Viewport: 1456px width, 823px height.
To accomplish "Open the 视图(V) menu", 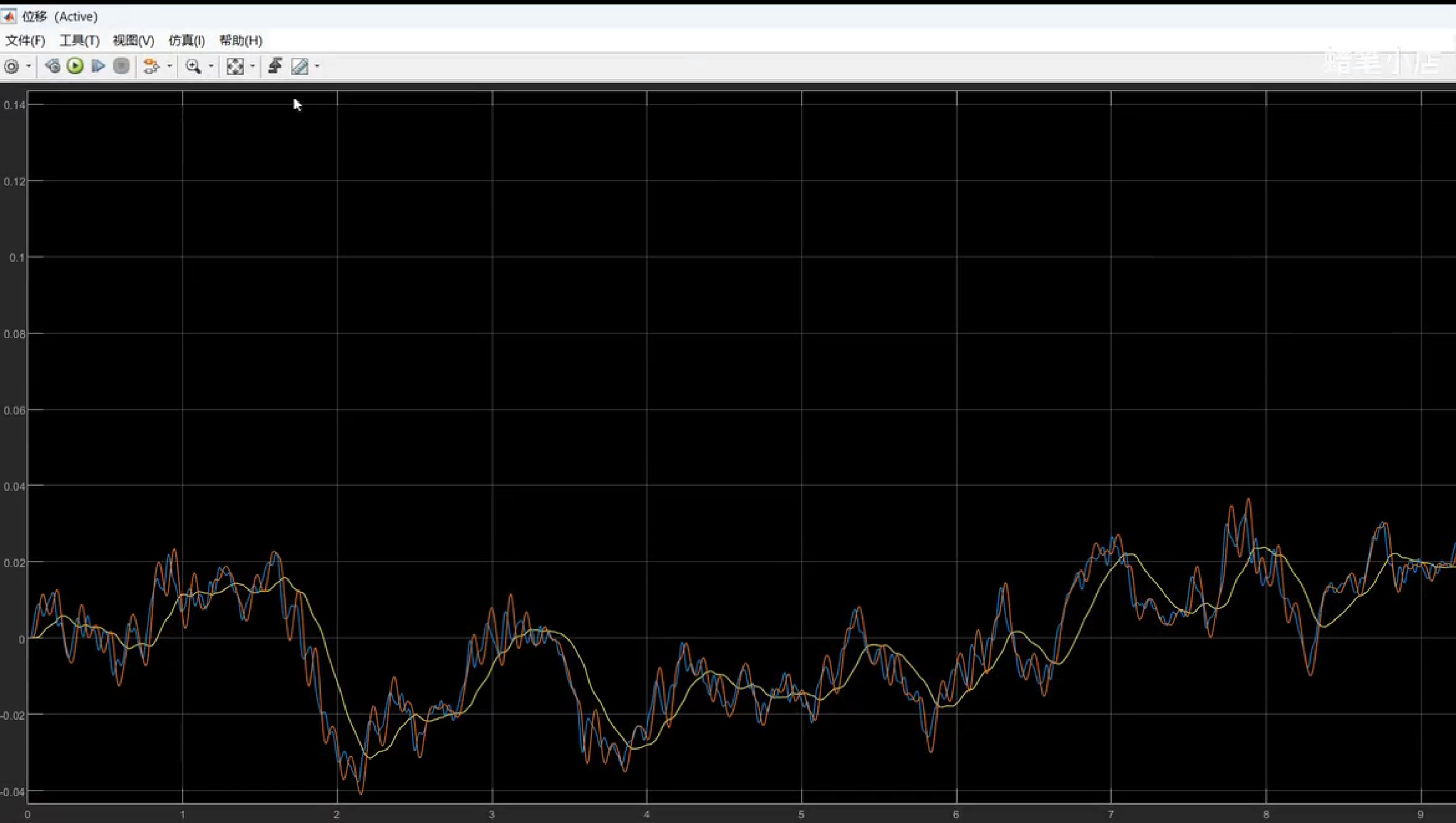I will coord(133,41).
